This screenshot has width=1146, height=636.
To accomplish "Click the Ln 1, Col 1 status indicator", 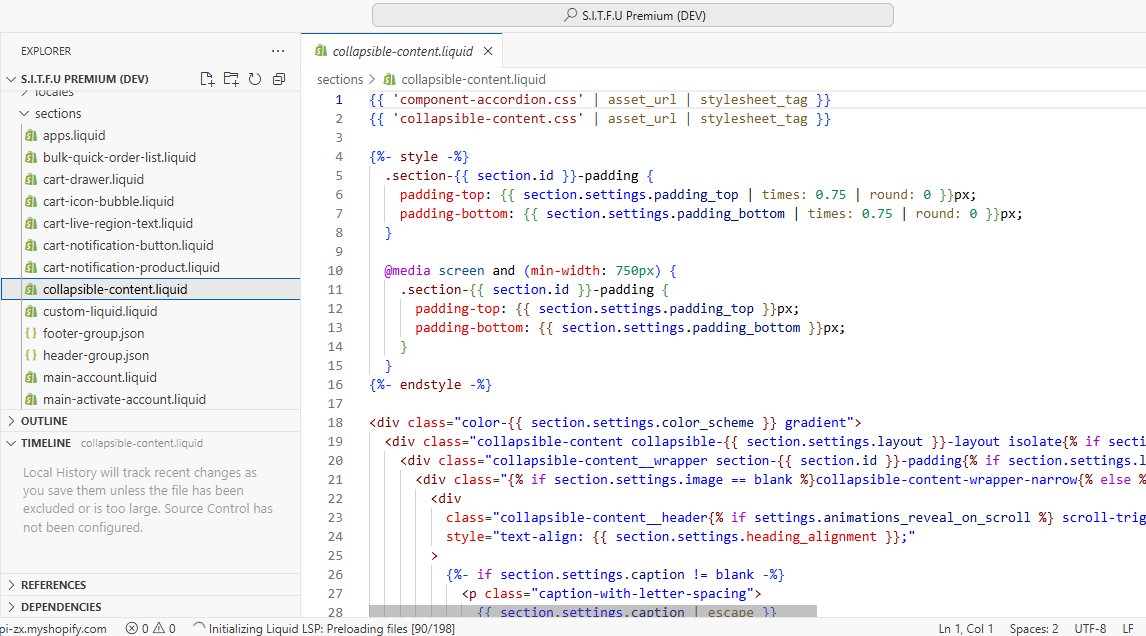I will pos(966,629).
